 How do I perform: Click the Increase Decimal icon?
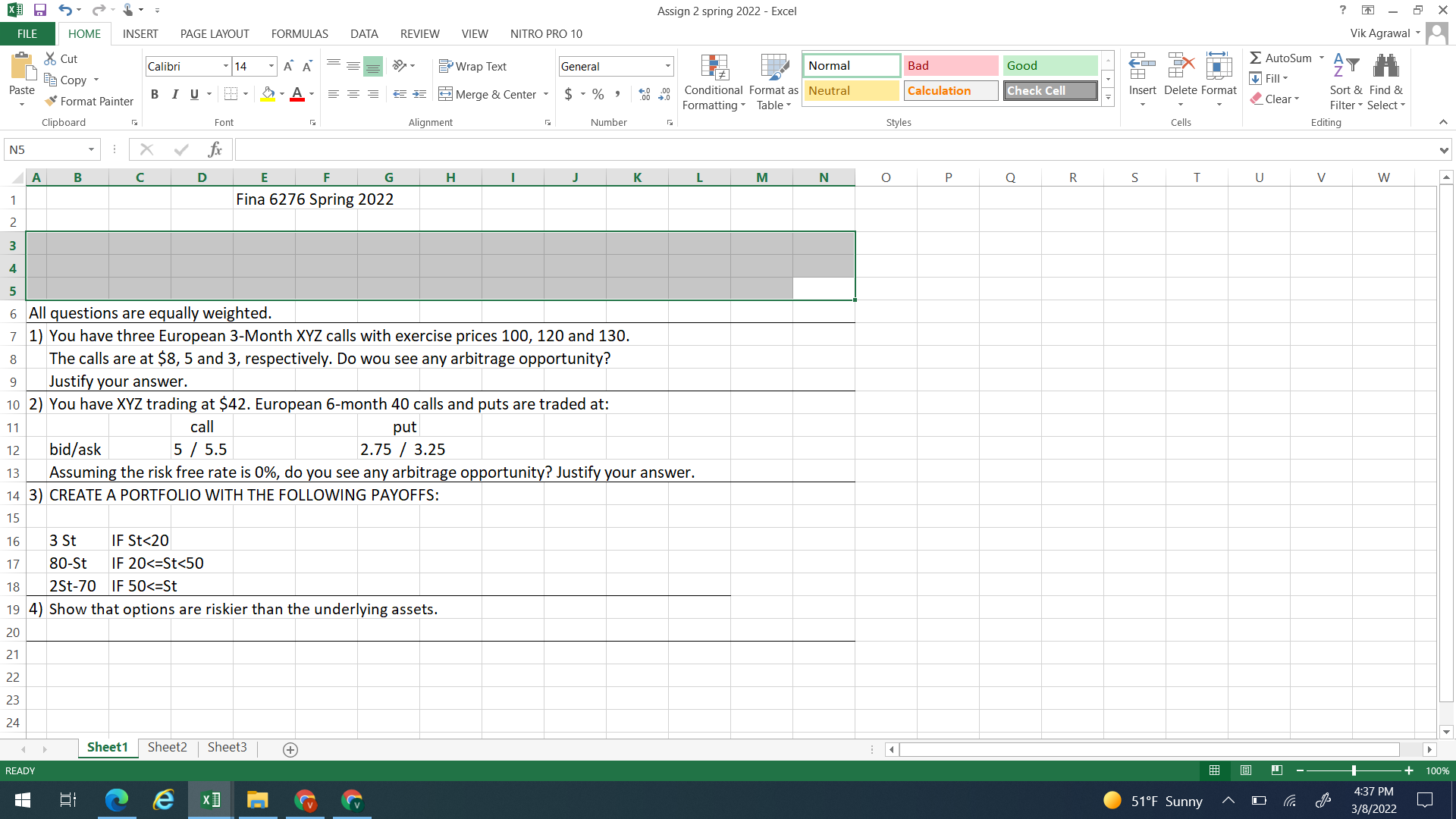coord(644,94)
